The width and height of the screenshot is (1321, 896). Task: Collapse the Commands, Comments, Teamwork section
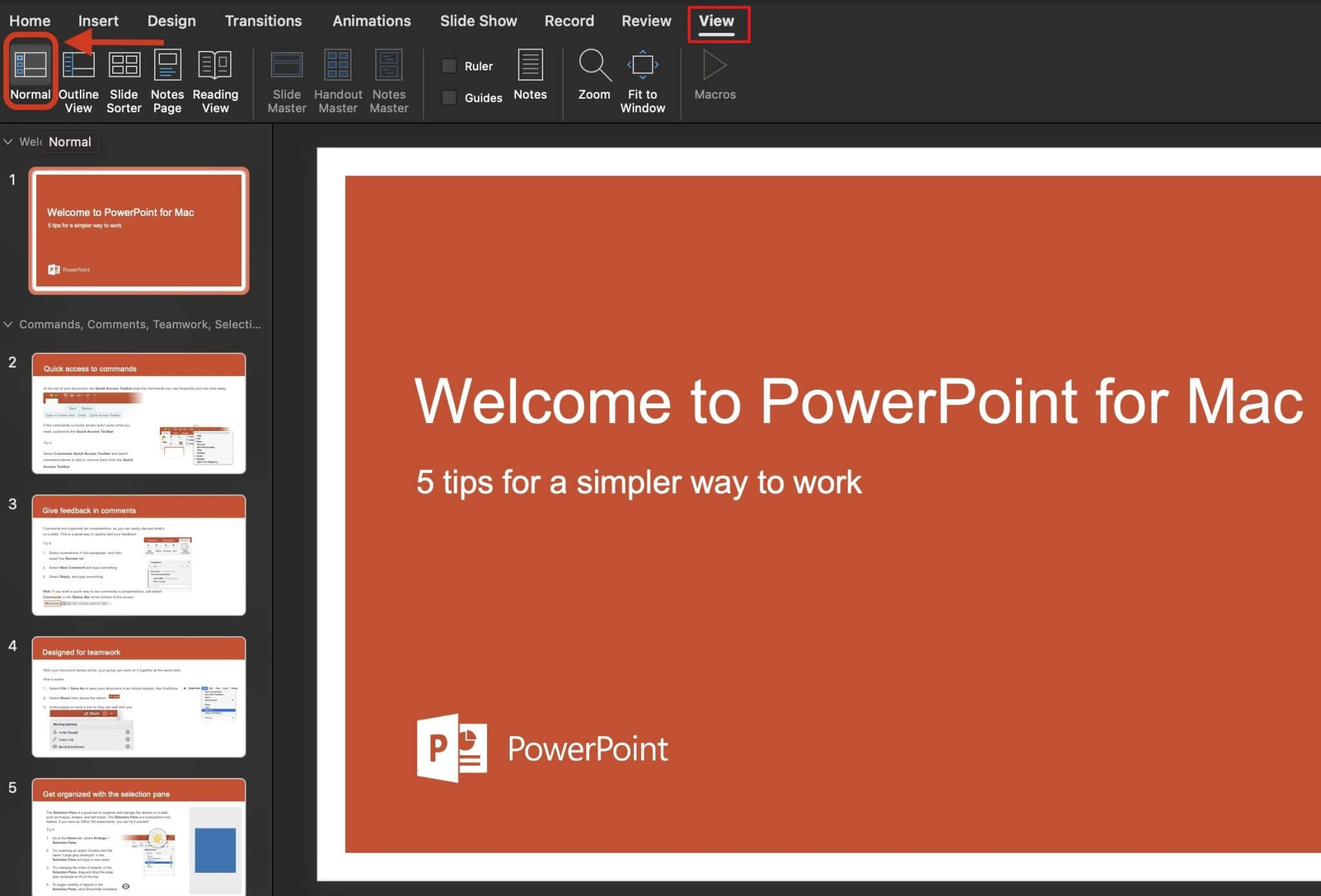coord(8,324)
